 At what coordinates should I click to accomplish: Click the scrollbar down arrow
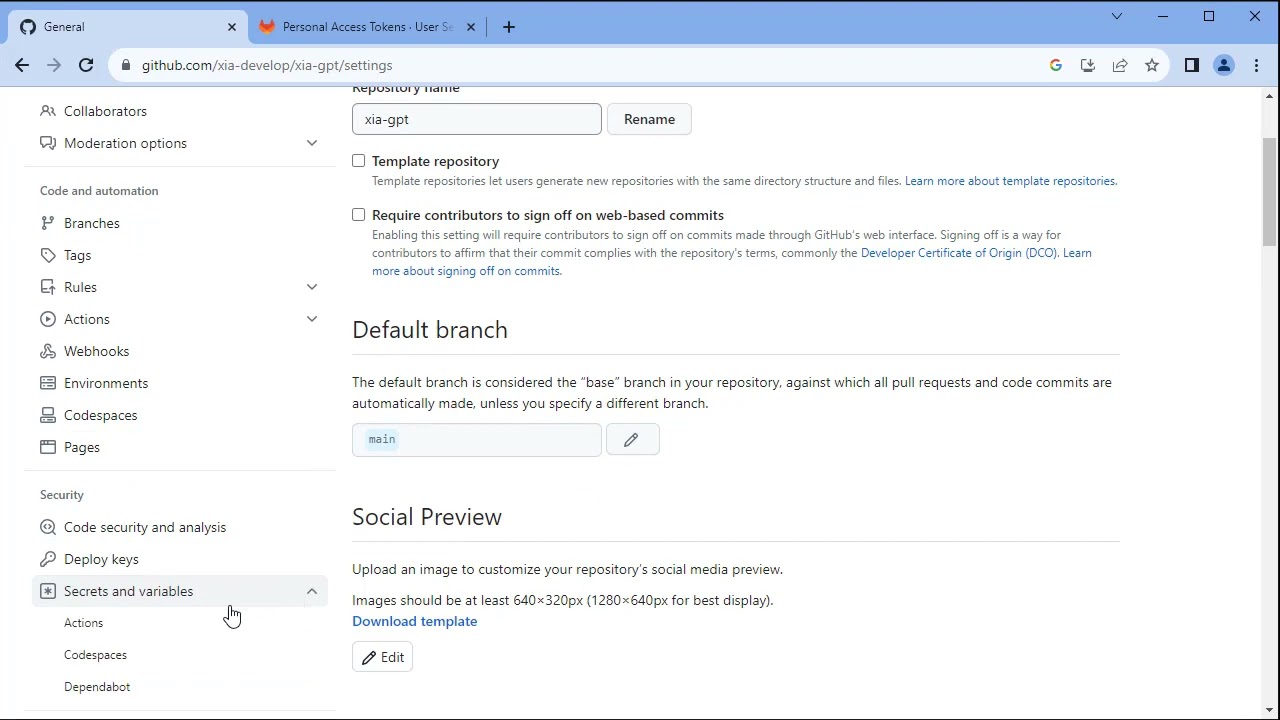pos(1270,711)
